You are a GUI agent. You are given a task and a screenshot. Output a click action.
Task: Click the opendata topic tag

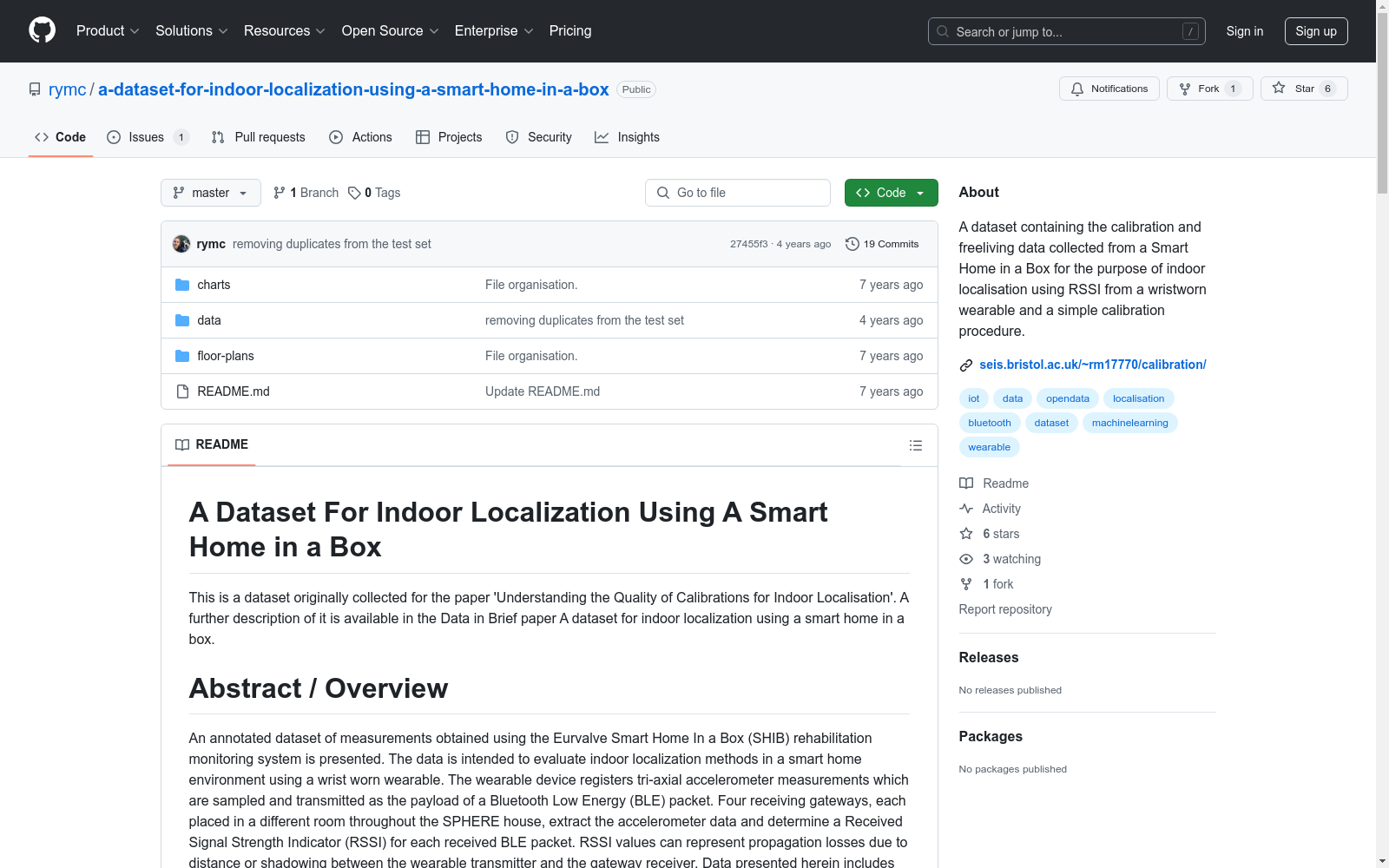click(x=1068, y=398)
